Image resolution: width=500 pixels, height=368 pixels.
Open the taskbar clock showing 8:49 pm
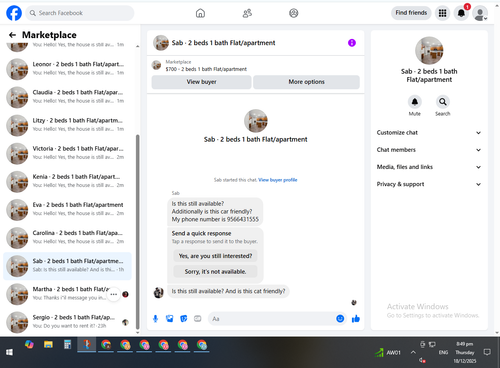pos(465,352)
